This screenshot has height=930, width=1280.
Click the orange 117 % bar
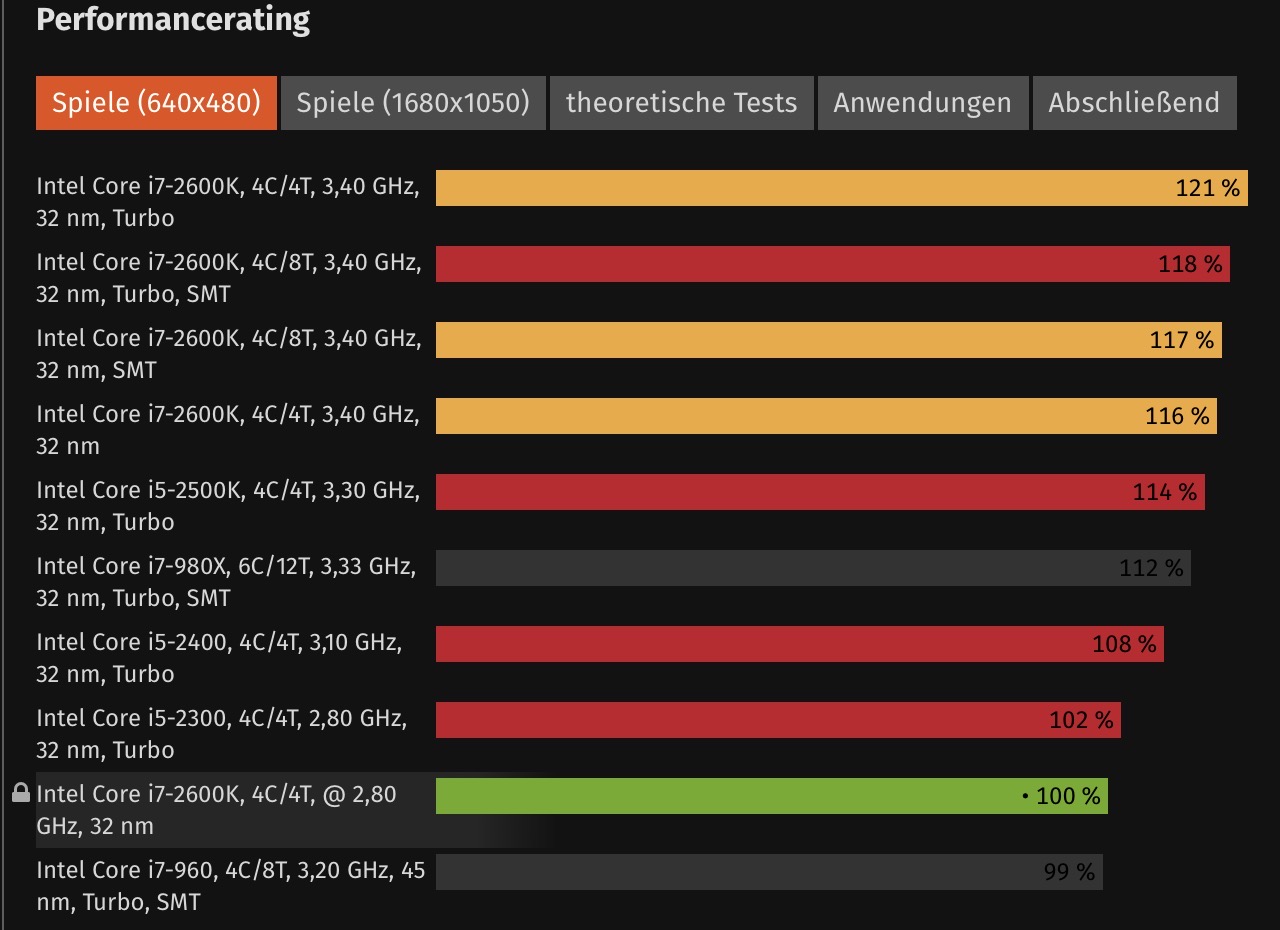[829, 340]
